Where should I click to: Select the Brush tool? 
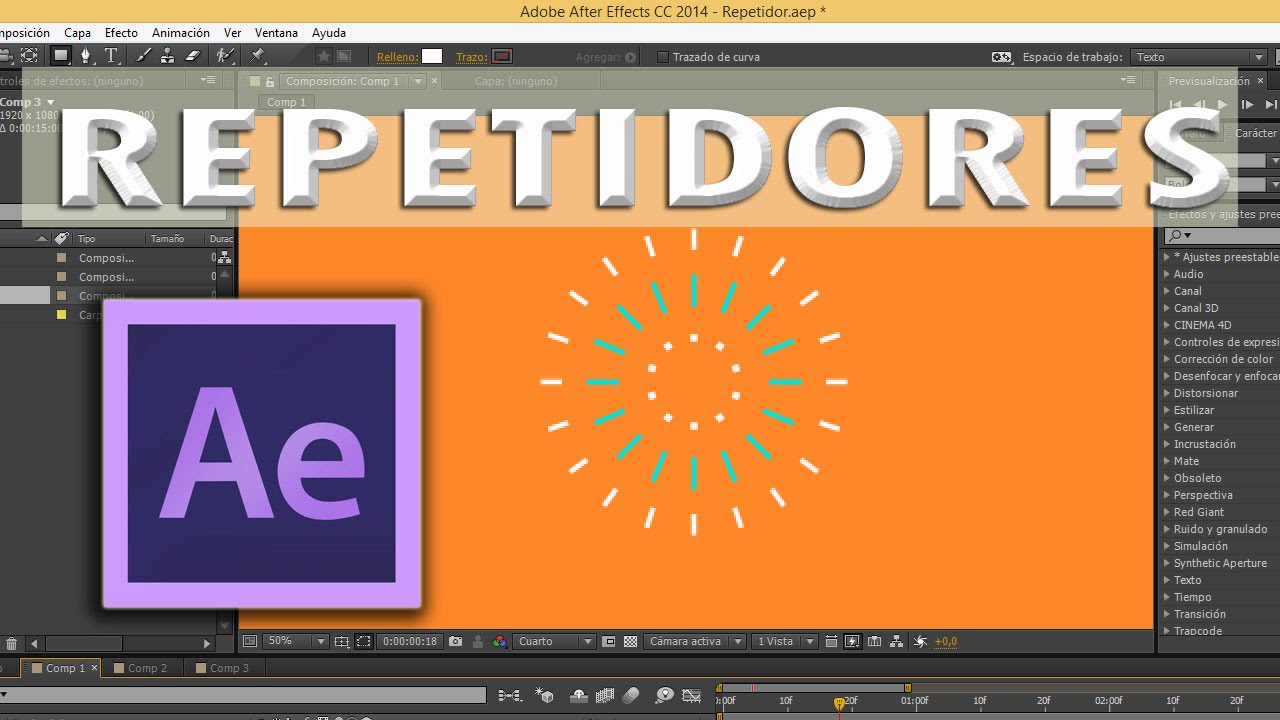[x=144, y=56]
